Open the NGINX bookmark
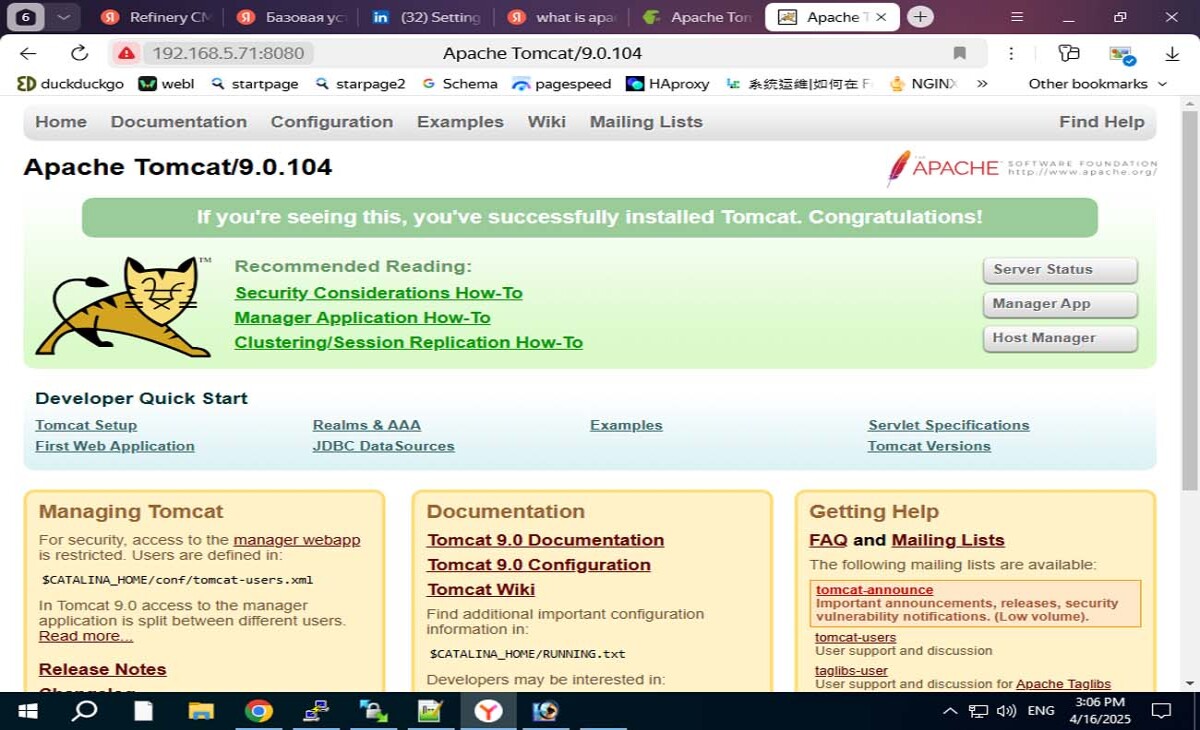 click(x=923, y=84)
